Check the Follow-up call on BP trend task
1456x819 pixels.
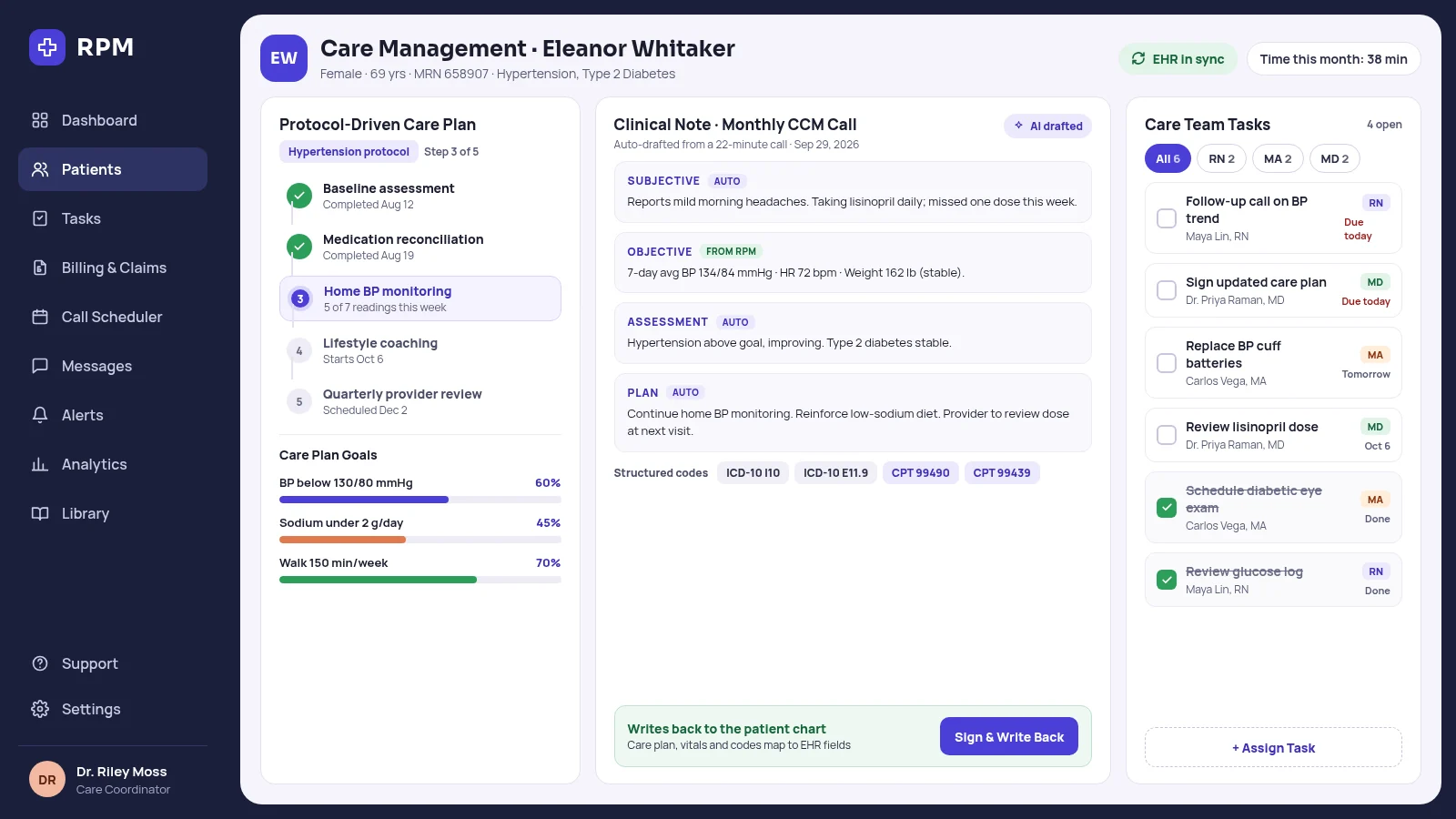[x=1167, y=218]
